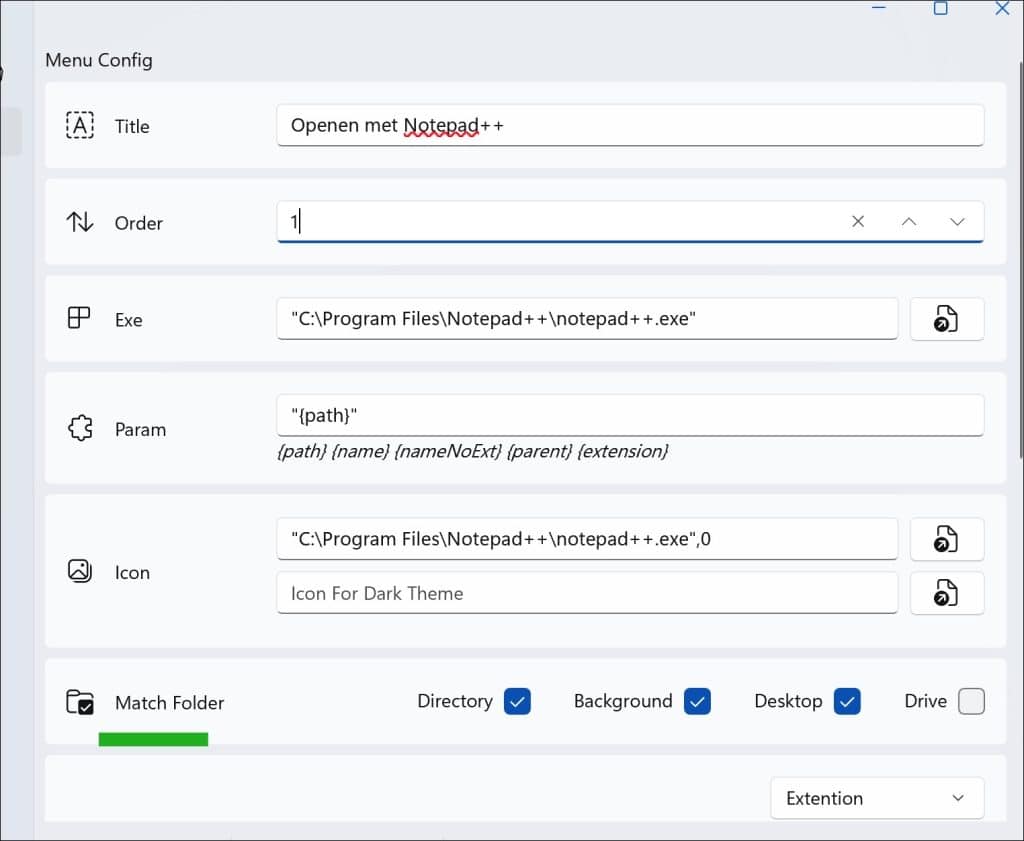Image resolution: width=1024 pixels, height=841 pixels.
Task: Click the Title field with Openen met Notepad++
Action: pyautogui.click(x=629, y=125)
